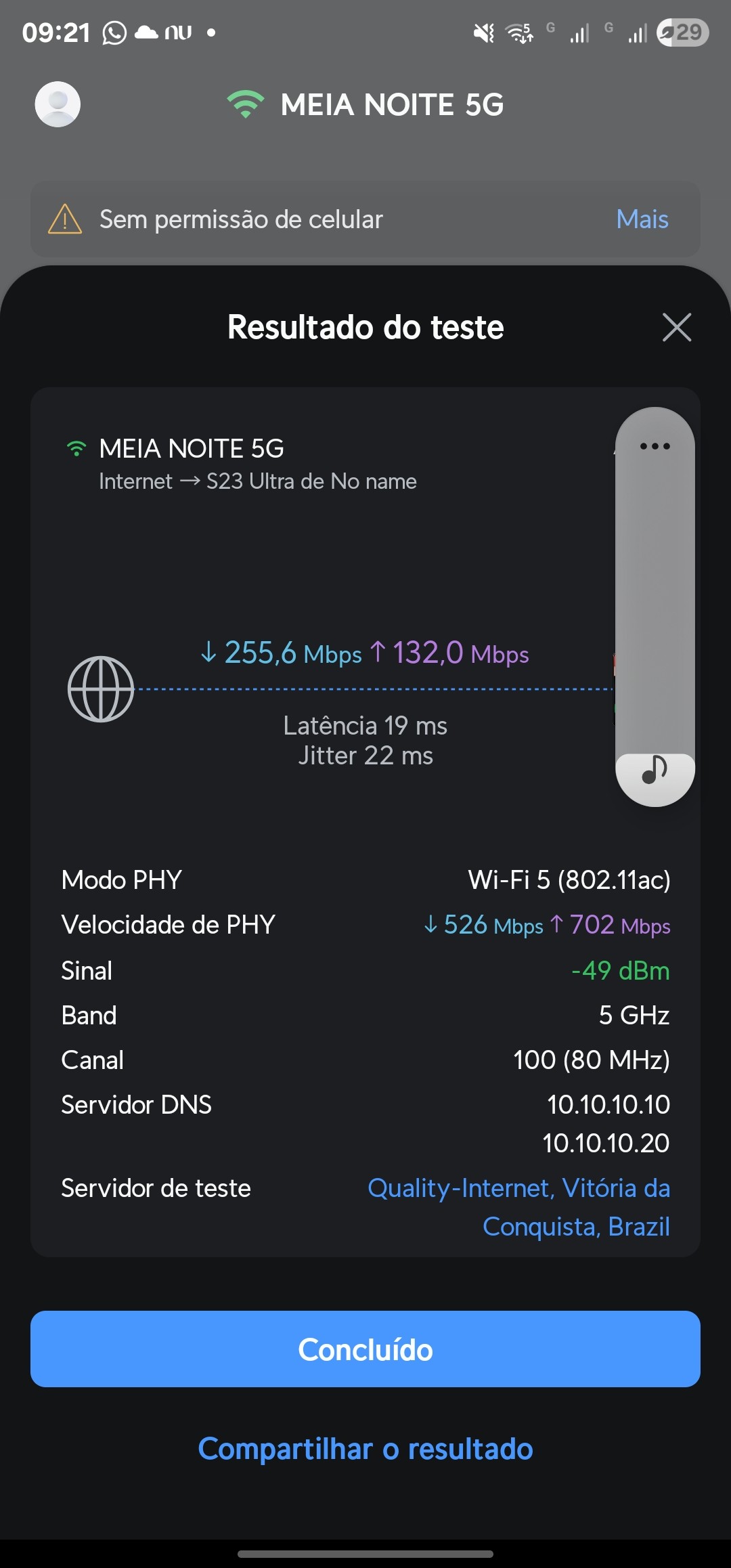Open the Mais link in permission banner

pyautogui.click(x=642, y=219)
